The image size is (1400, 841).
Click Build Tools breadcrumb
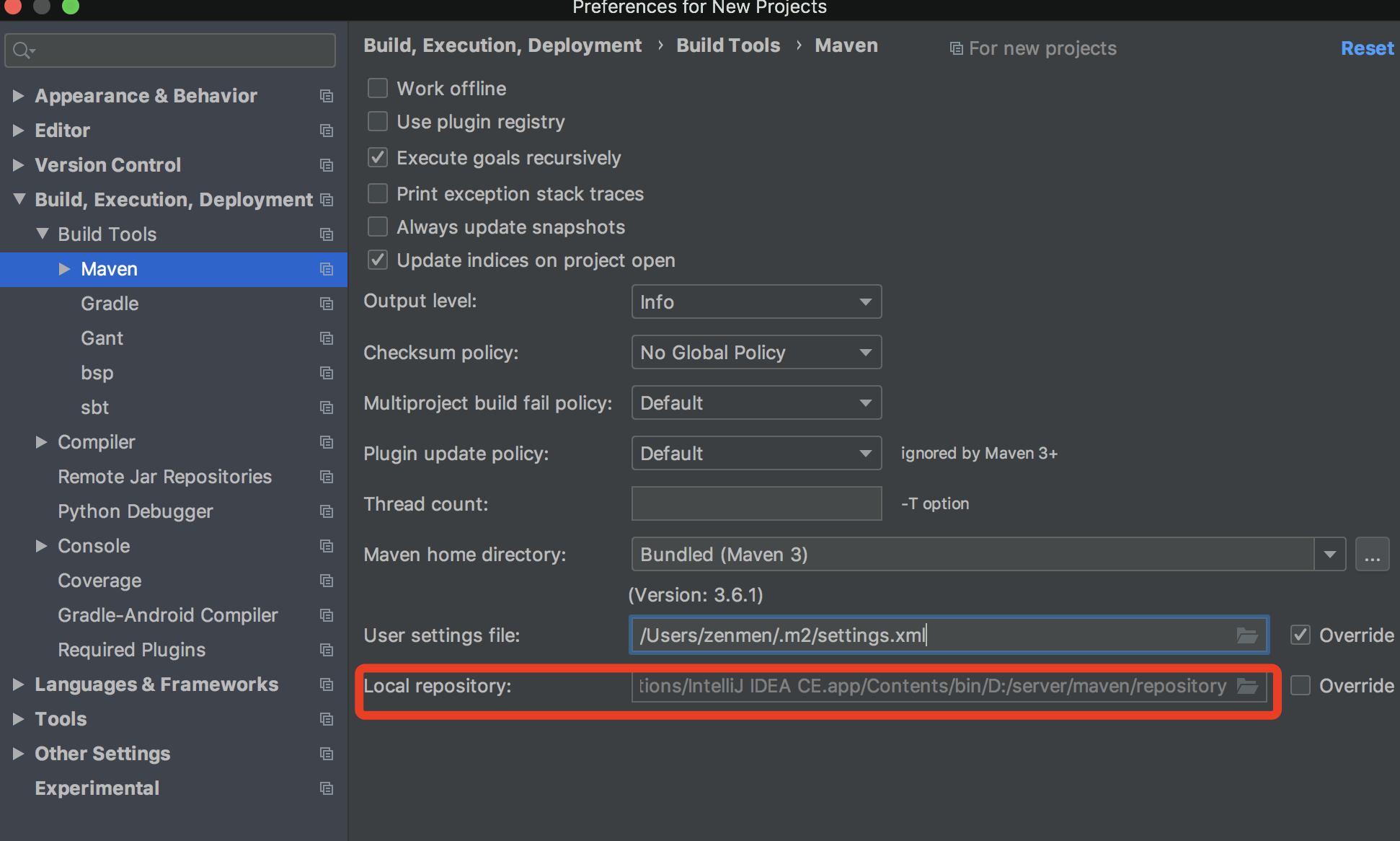[x=728, y=45]
